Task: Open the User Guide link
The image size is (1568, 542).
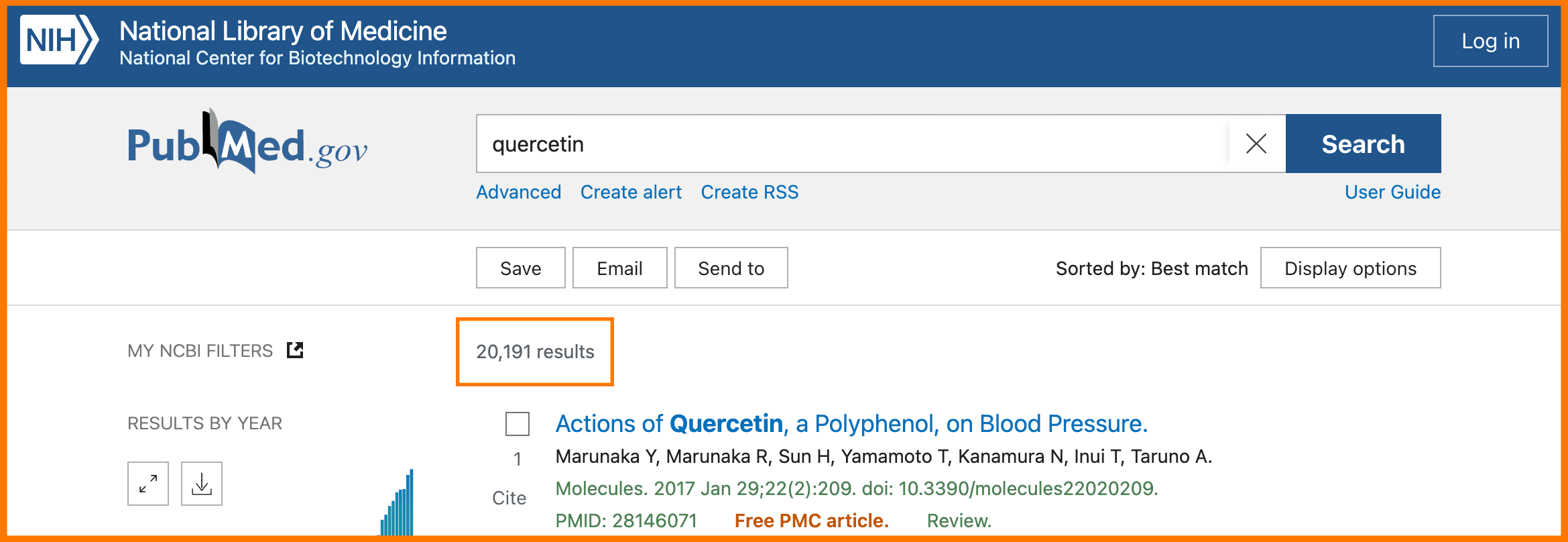Action: tap(1392, 193)
